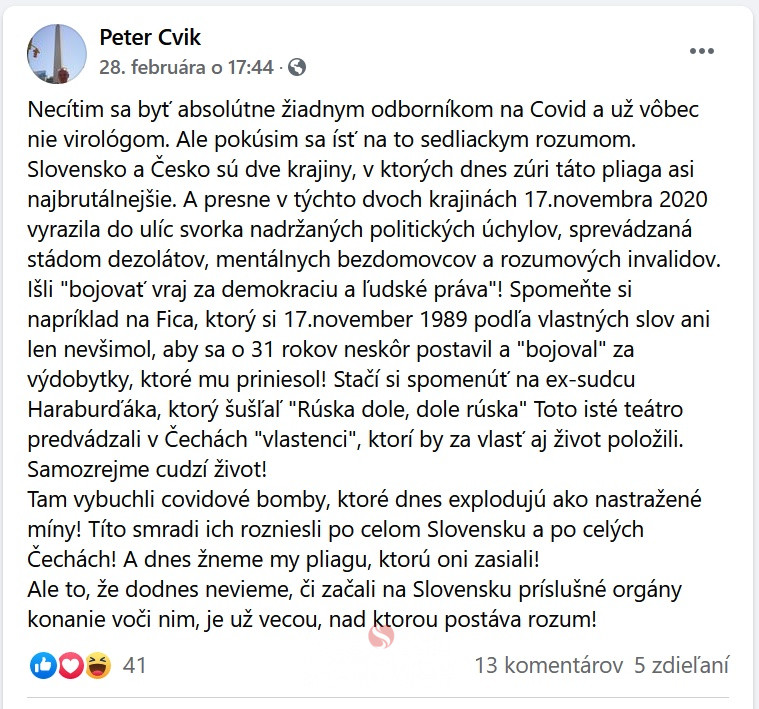View the 5 zdieľaní shares list
This screenshot has width=759, height=709.
(682, 665)
